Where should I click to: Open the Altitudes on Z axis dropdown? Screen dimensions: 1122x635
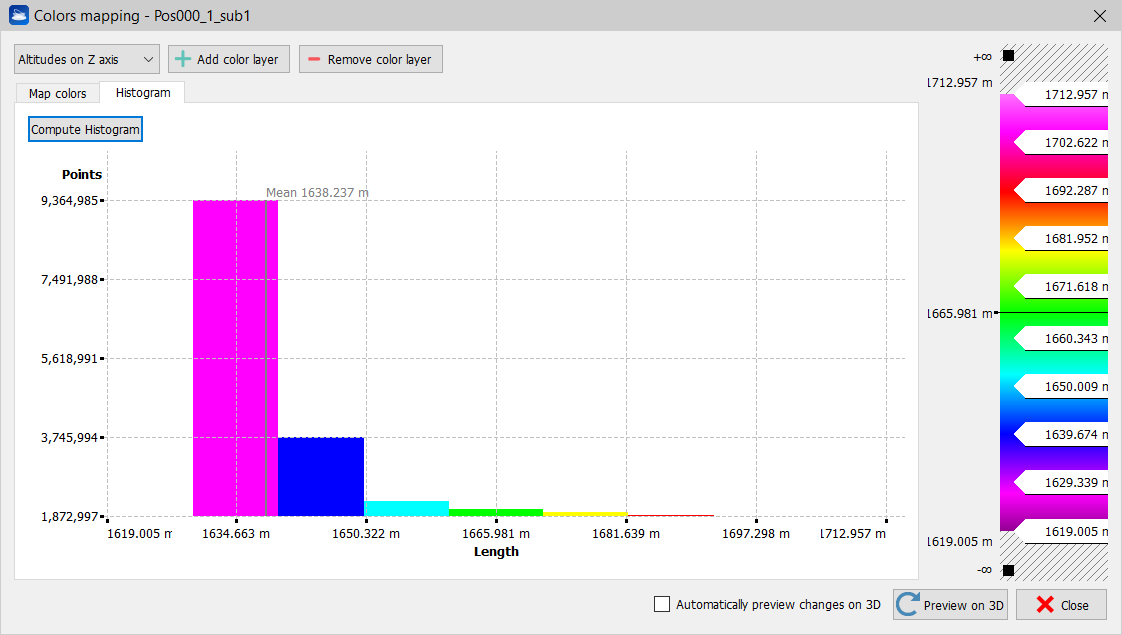87,60
